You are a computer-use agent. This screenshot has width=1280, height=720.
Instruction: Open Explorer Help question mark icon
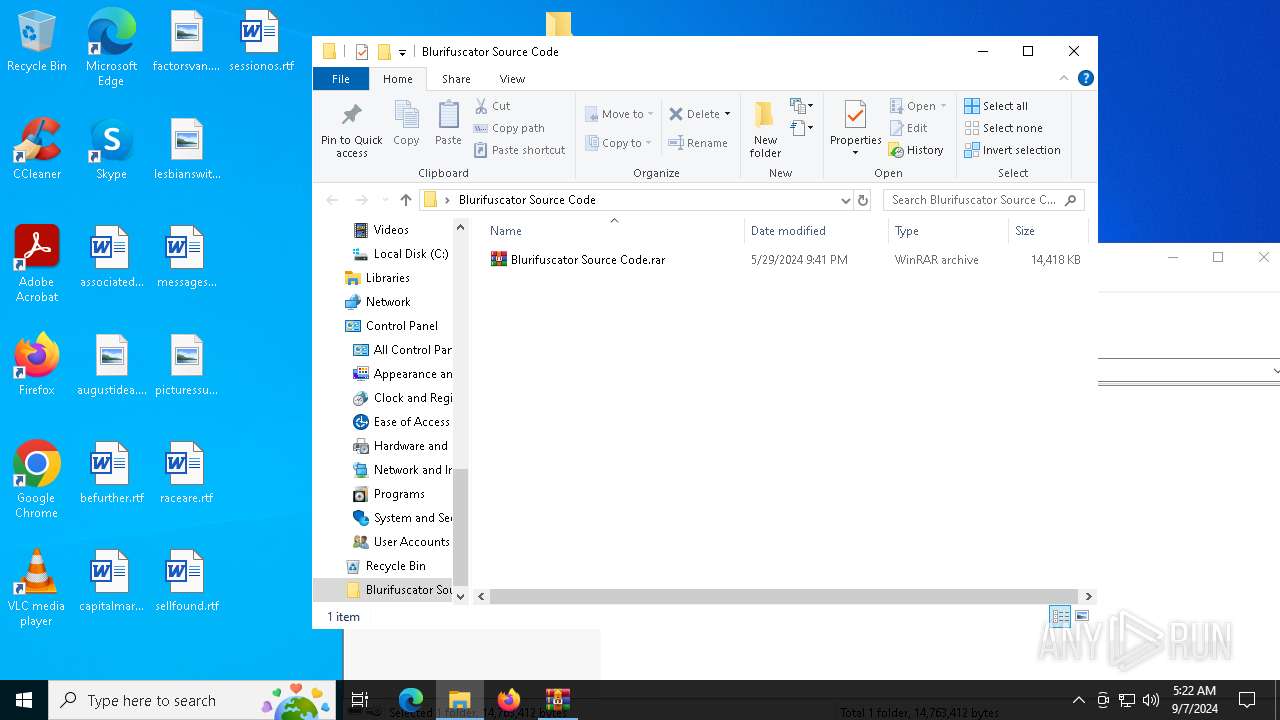(x=1085, y=79)
